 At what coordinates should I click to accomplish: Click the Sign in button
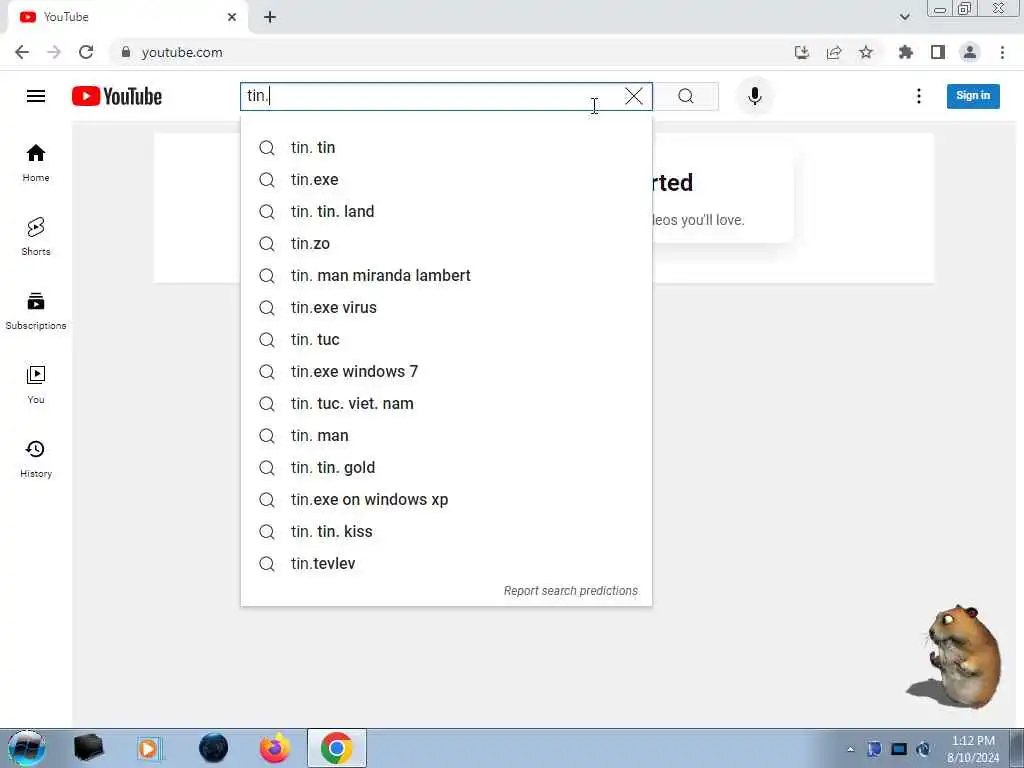(x=973, y=95)
